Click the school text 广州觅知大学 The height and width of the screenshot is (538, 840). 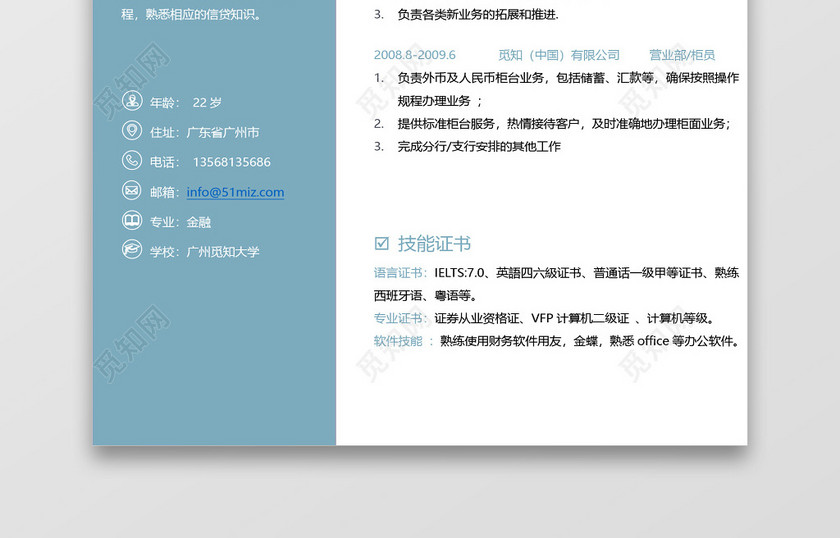point(223,252)
